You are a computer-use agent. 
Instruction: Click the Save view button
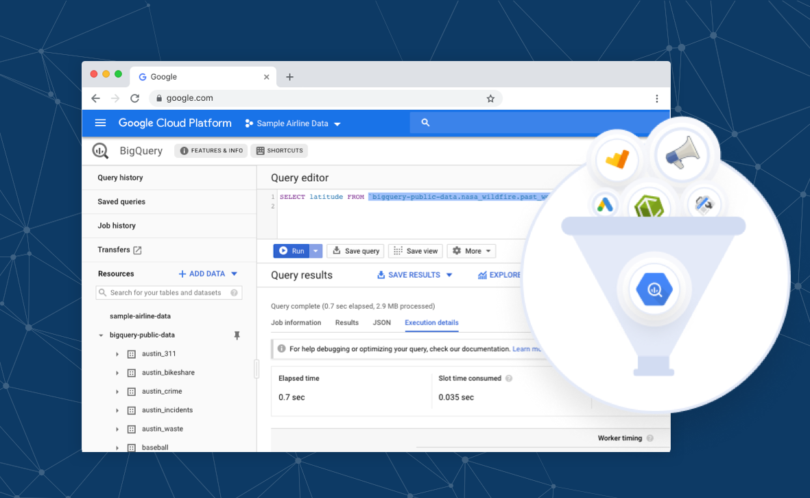pos(416,251)
